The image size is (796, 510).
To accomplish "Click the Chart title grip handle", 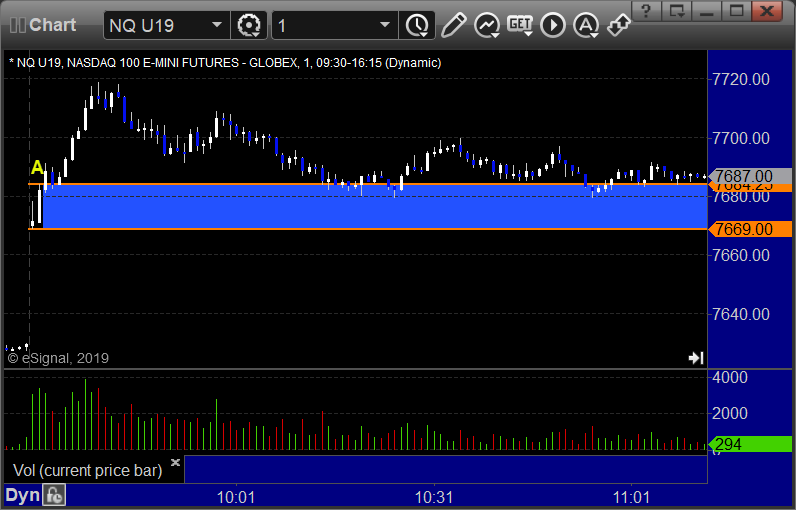I will 17,25.
